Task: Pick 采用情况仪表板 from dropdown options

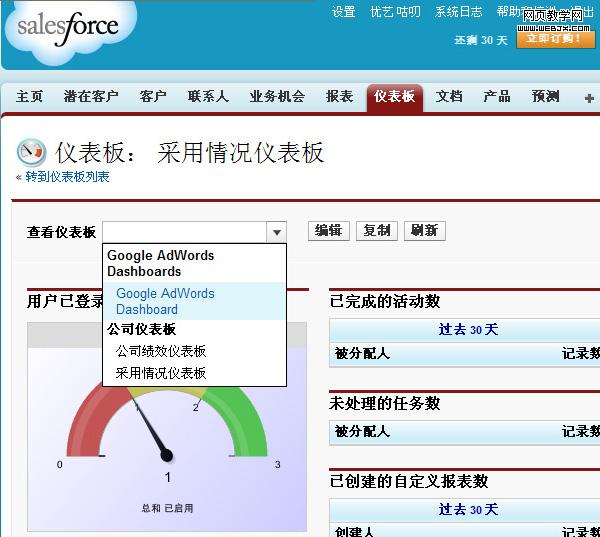Action: click(x=161, y=373)
